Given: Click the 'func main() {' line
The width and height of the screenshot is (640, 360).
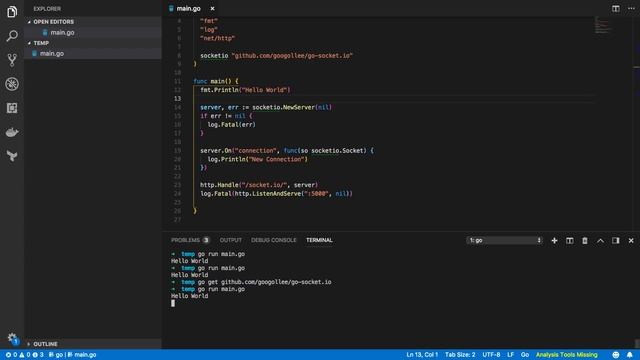Looking at the screenshot, I should point(216,81).
